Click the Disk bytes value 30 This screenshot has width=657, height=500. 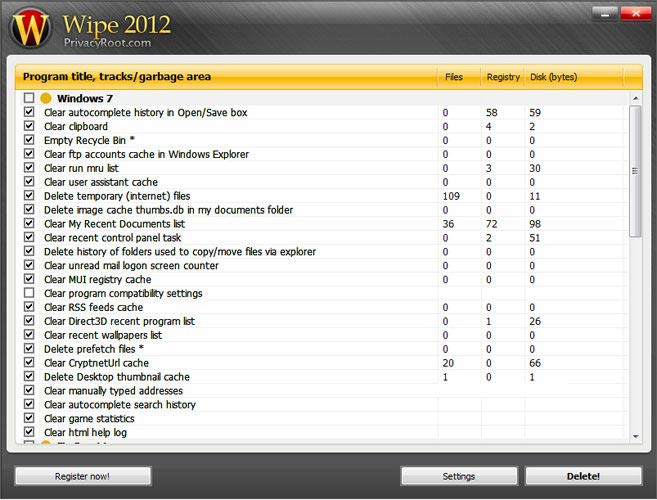[535, 168]
